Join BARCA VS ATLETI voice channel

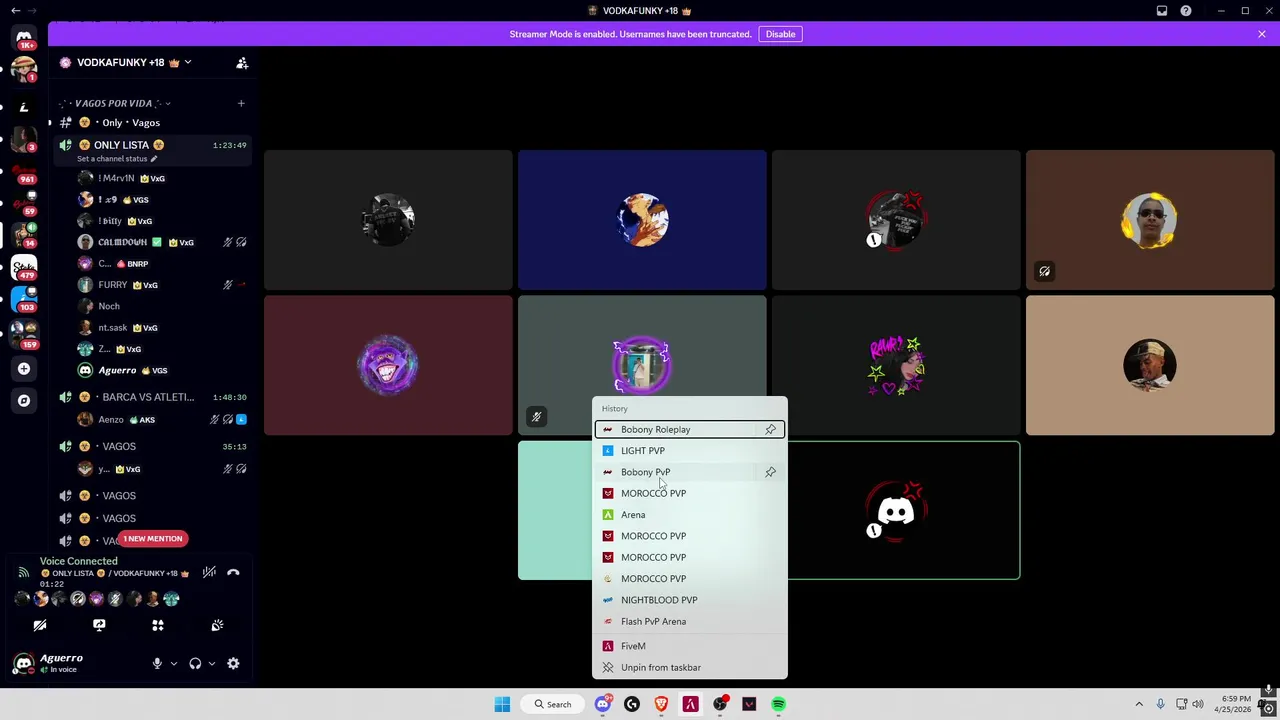click(150, 397)
